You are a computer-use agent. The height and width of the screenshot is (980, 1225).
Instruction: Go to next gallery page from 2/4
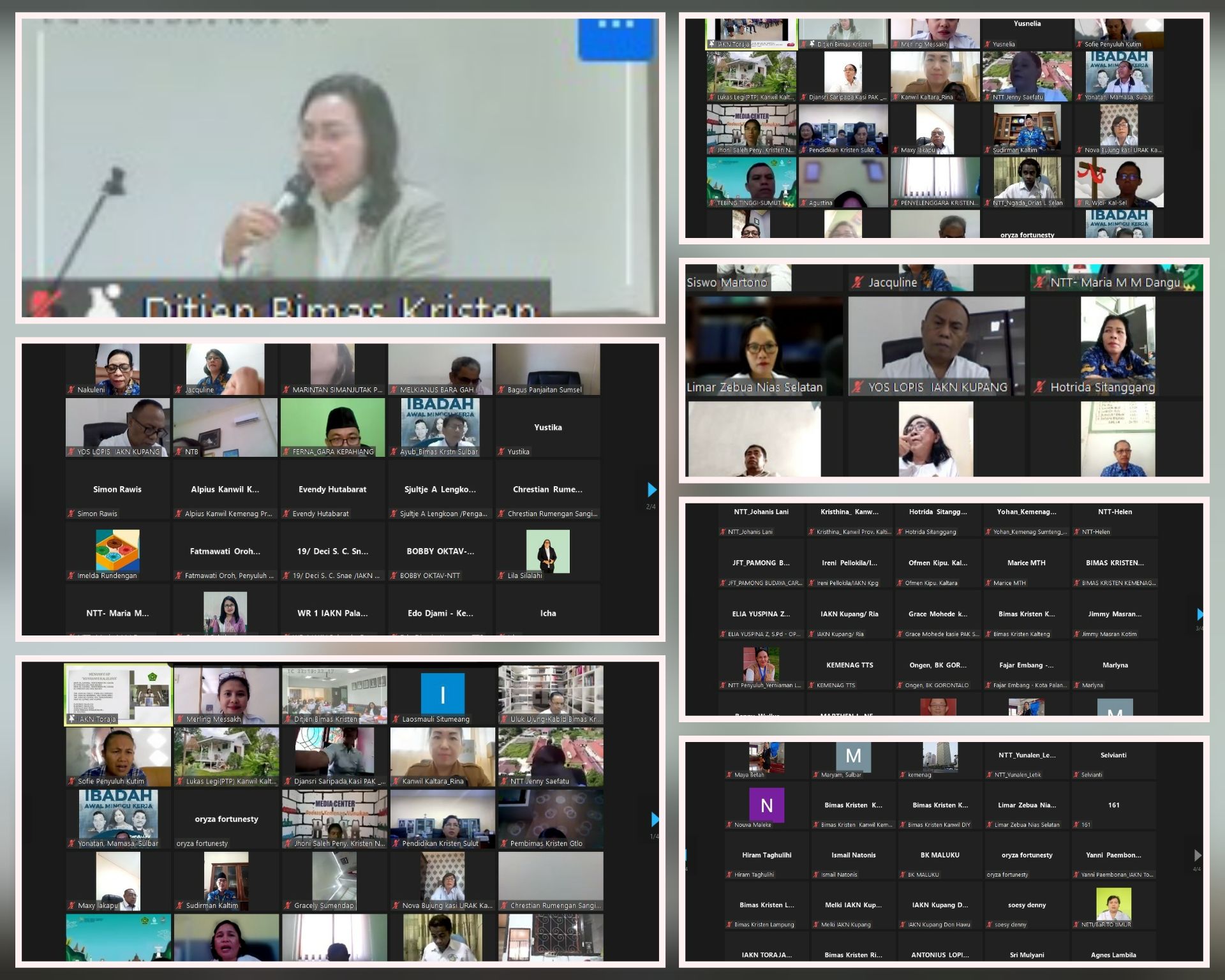651,490
